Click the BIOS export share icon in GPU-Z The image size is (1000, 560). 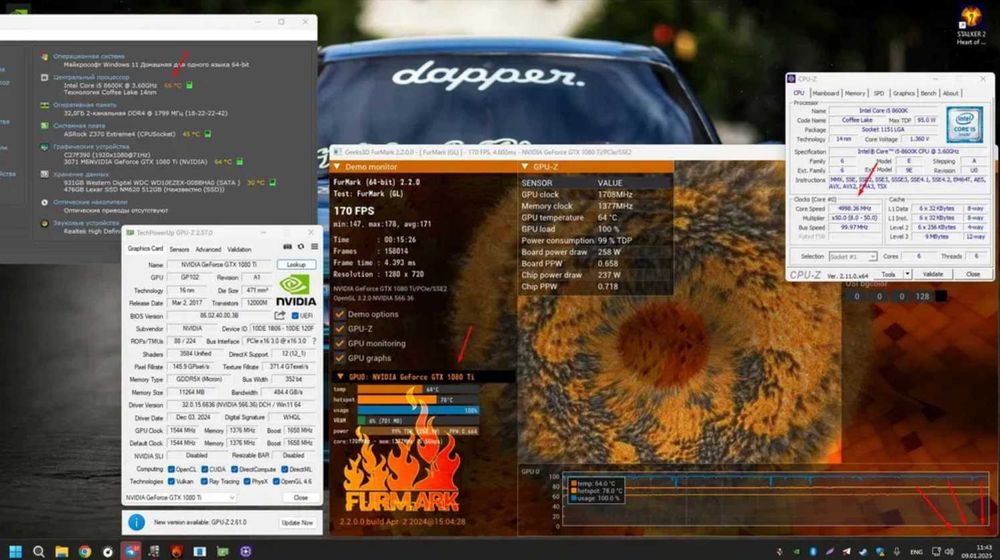click(x=279, y=315)
